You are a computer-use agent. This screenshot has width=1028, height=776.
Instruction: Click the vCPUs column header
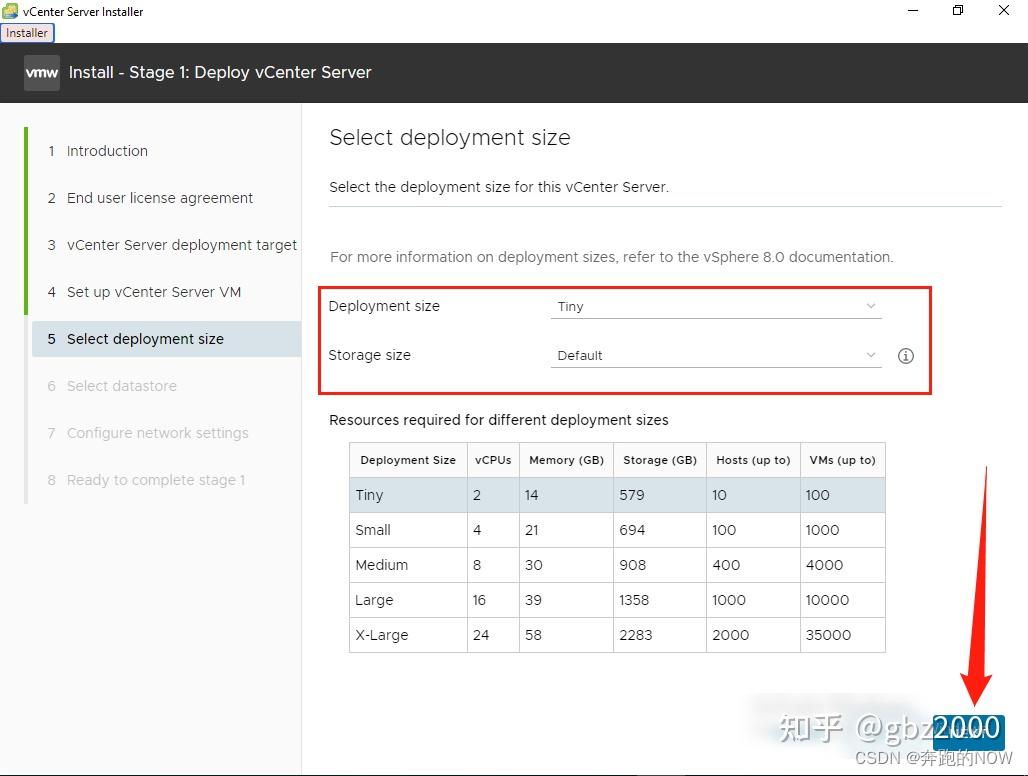[493, 460]
